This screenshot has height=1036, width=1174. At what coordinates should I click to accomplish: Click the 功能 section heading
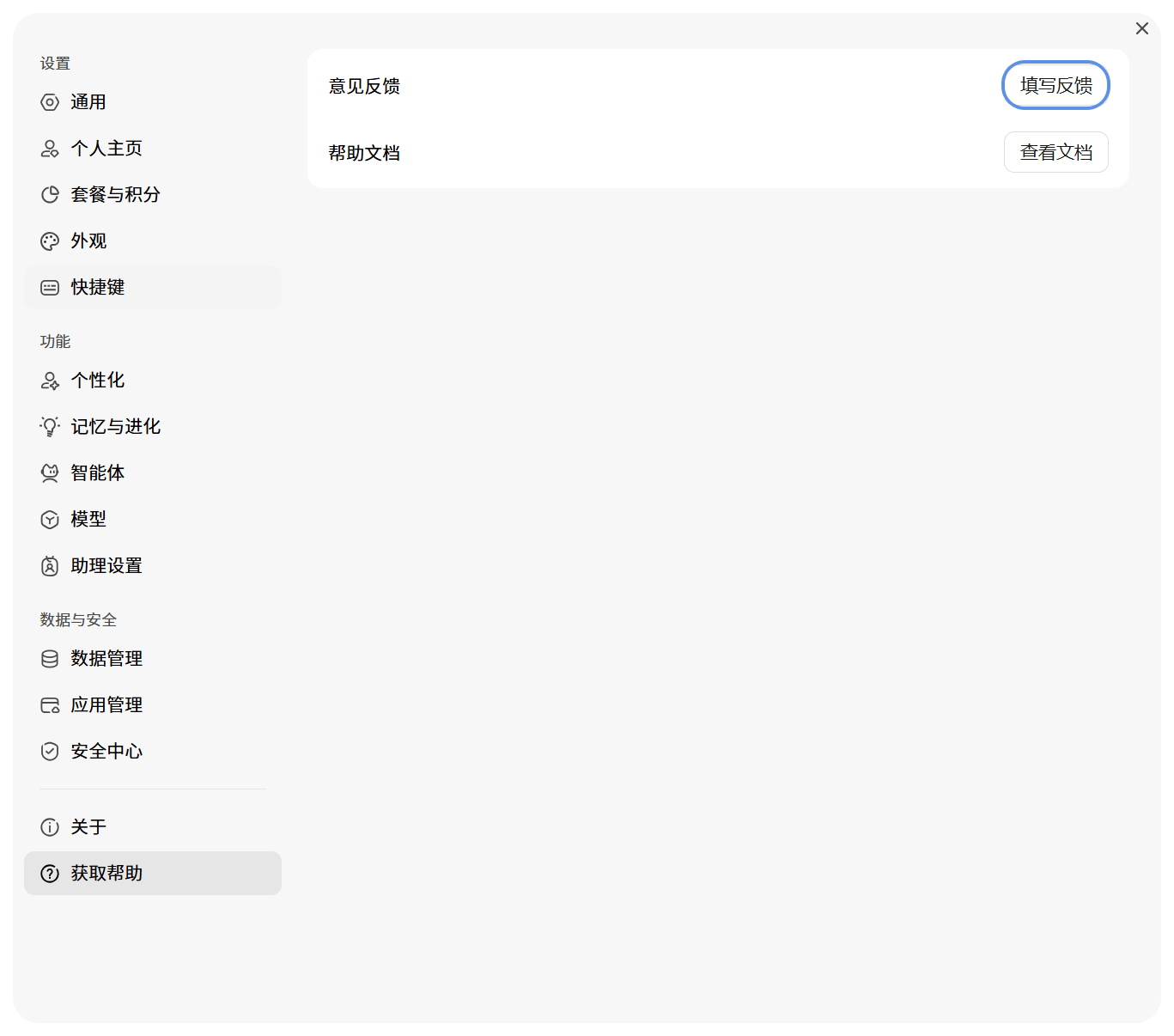(x=55, y=342)
